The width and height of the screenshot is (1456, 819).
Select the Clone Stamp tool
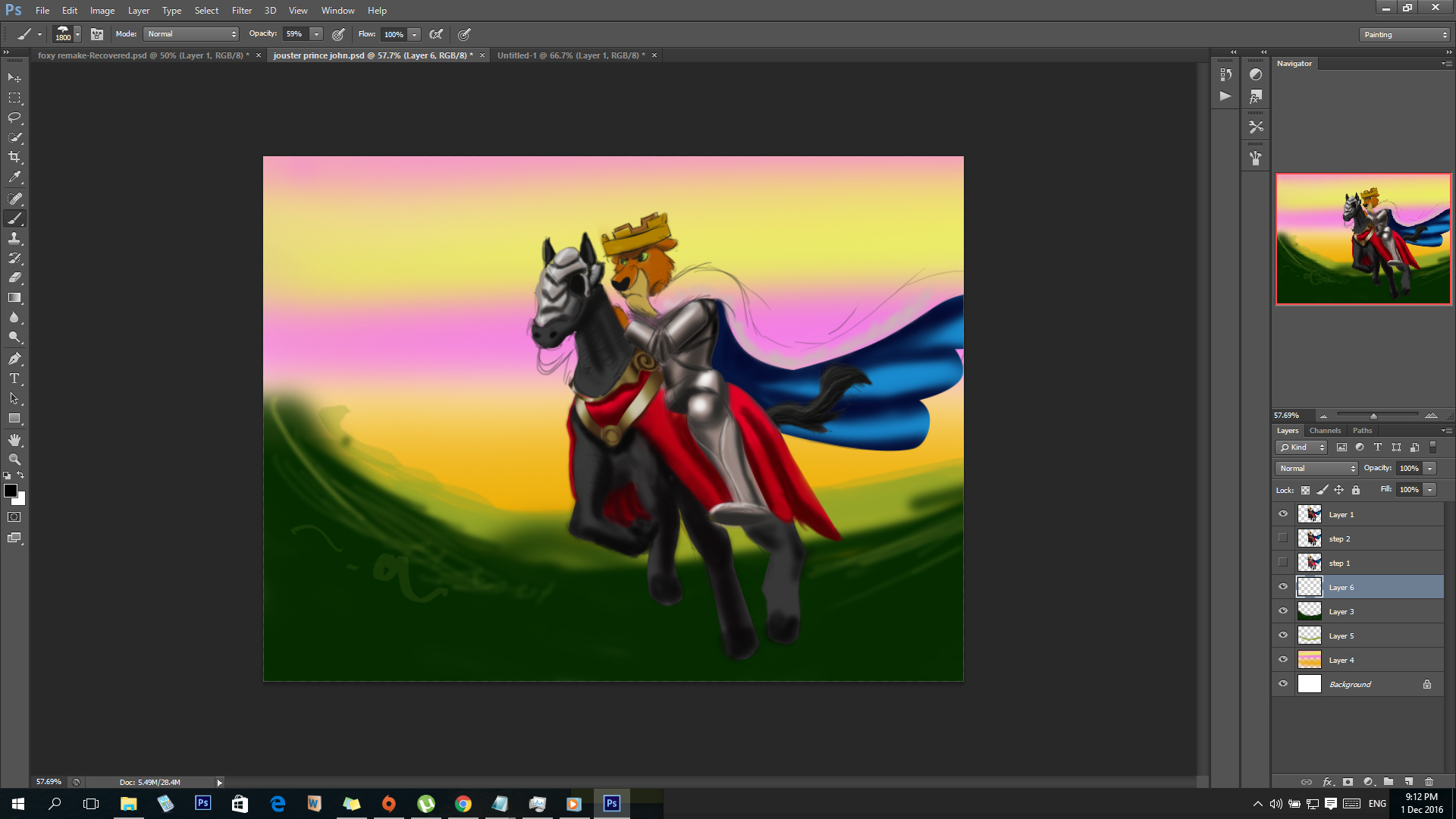tap(14, 238)
